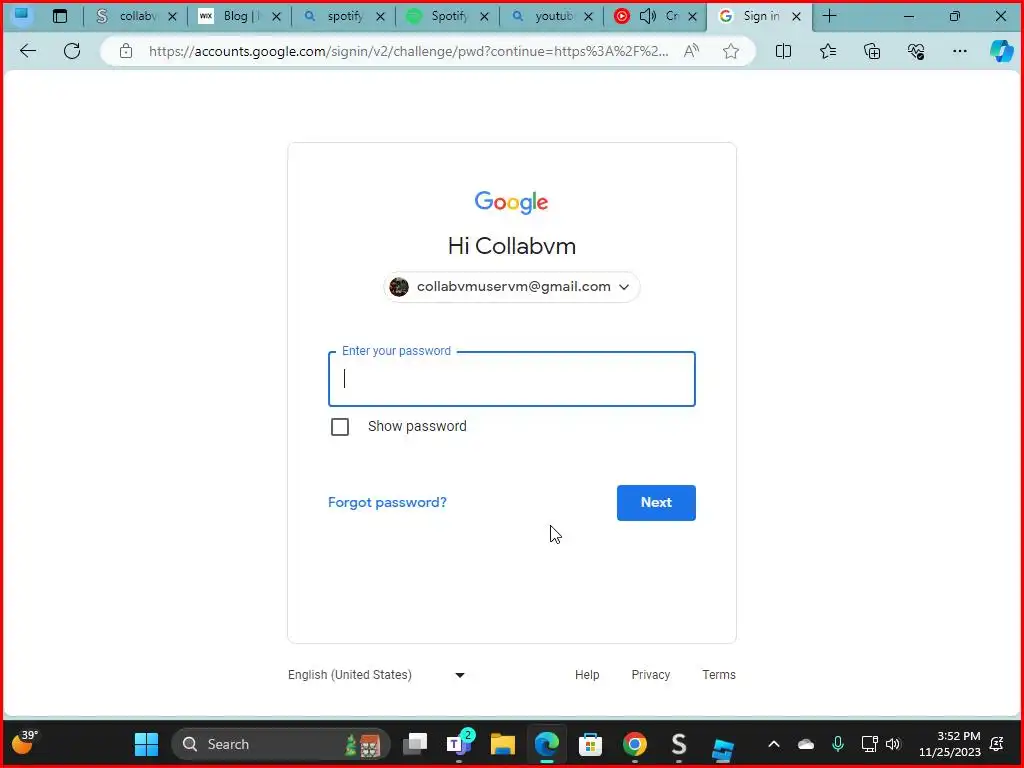1024x768 pixels.
Task: Open a new browser tab
Action: pyautogui.click(x=829, y=16)
